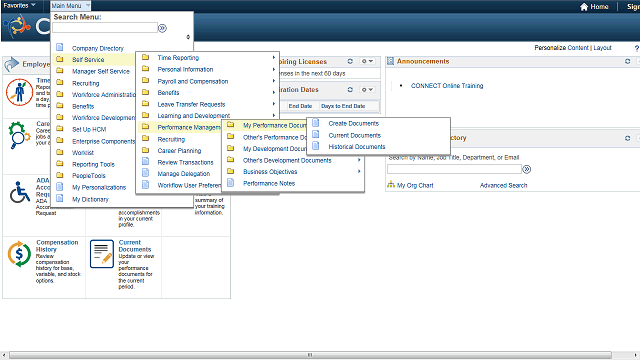Click the Search Menu go arrow icon
This screenshot has height=360, width=640.
[162, 28]
